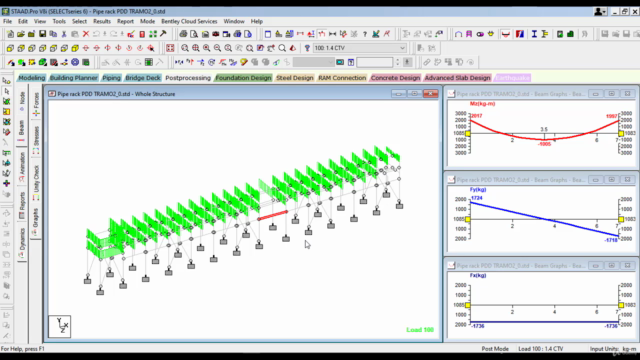Switch to the Foundation Design tab
The image size is (640, 360).
point(243,78)
